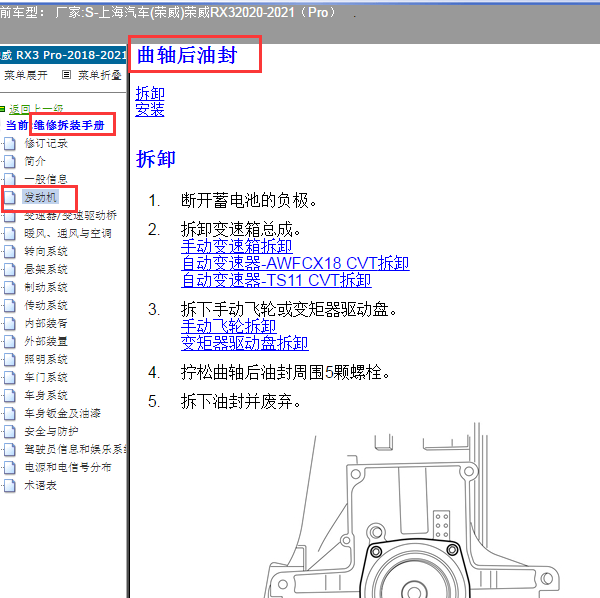Click the 转向系统 page icon
The width and height of the screenshot is (600, 598).
(x=10, y=252)
